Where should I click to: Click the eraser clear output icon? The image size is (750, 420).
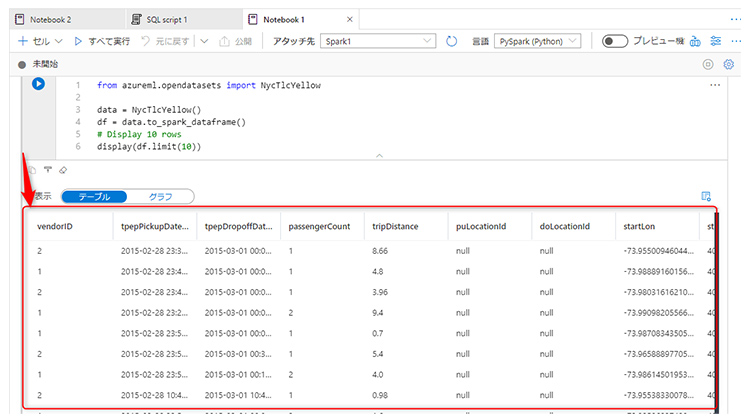click(x=62, y=171)
